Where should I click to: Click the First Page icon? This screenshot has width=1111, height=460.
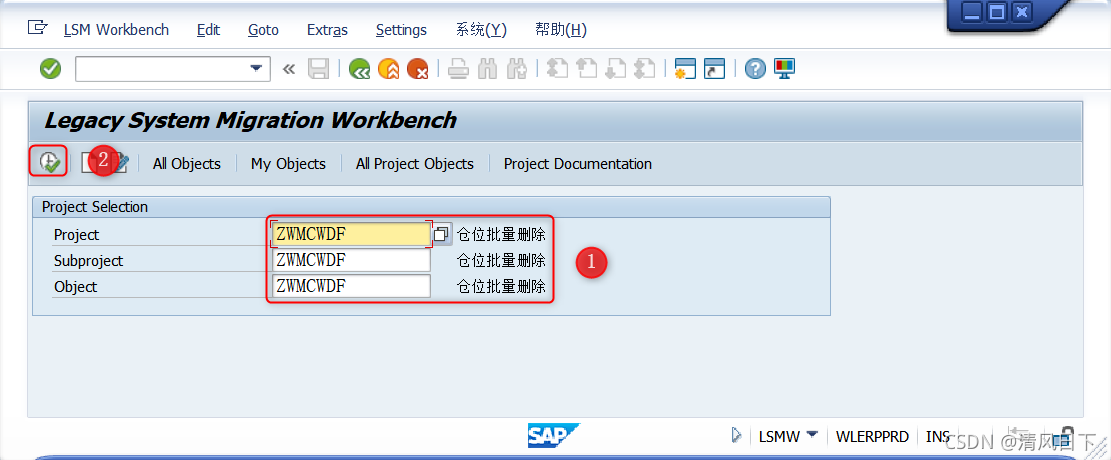coord(558,69)
